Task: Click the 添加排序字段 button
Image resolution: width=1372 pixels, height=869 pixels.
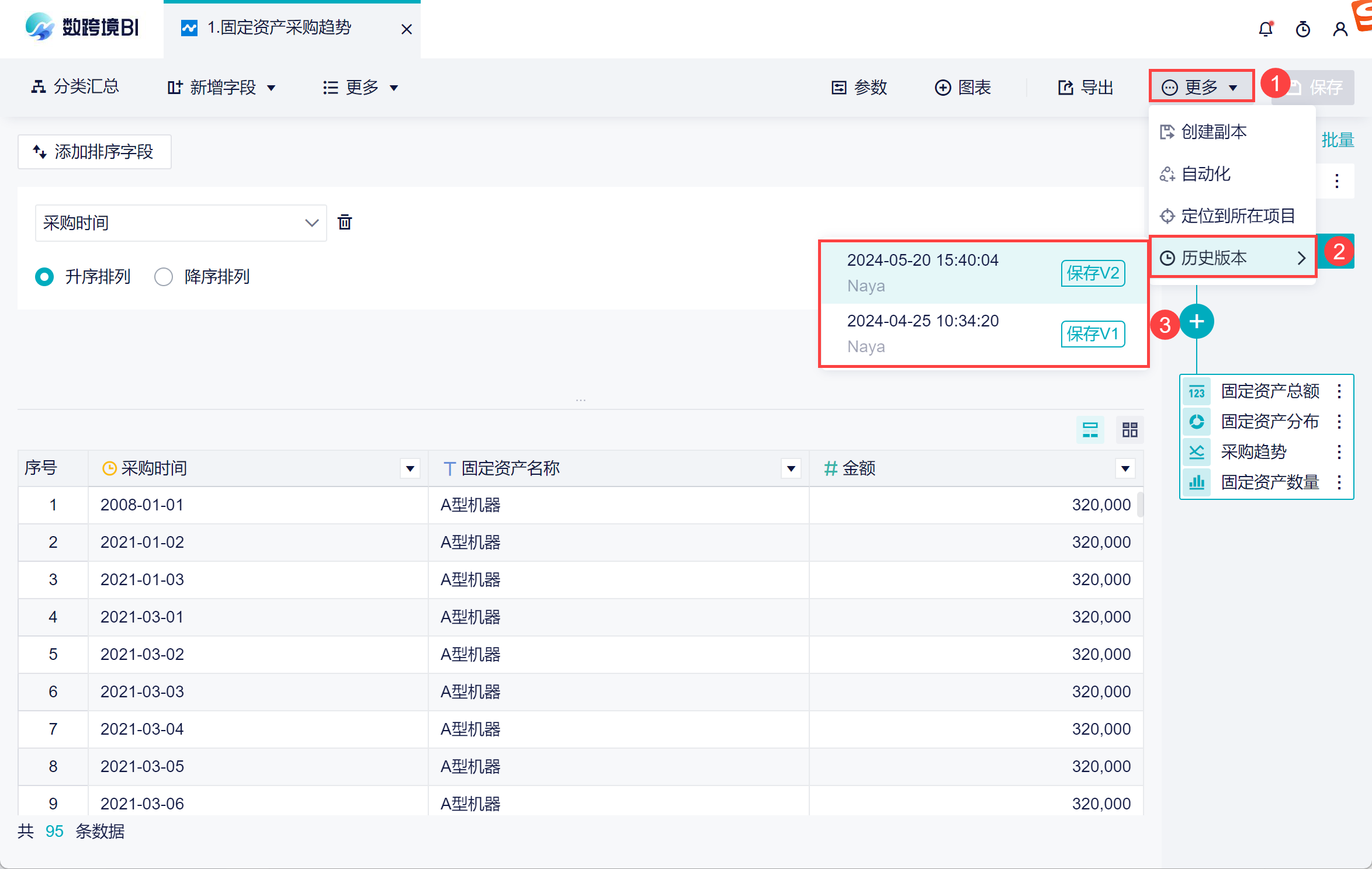Action: tap(95, 152)
